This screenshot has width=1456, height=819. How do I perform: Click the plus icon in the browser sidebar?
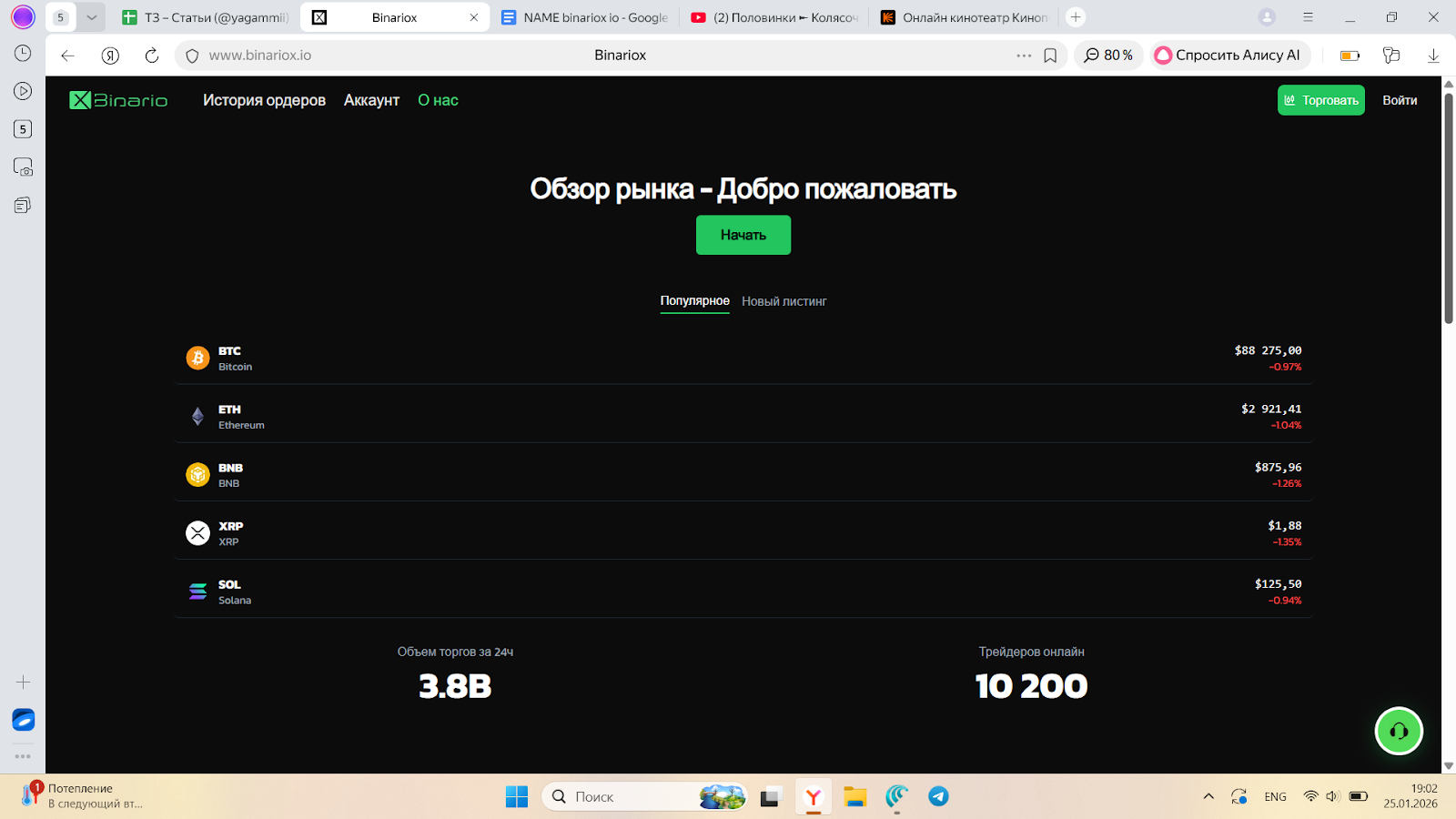[x=23, y=682]
